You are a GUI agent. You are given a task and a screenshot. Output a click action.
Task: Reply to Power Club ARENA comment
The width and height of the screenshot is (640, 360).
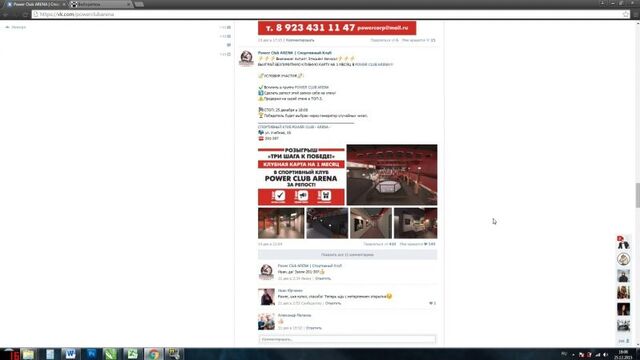pos(323,278)
